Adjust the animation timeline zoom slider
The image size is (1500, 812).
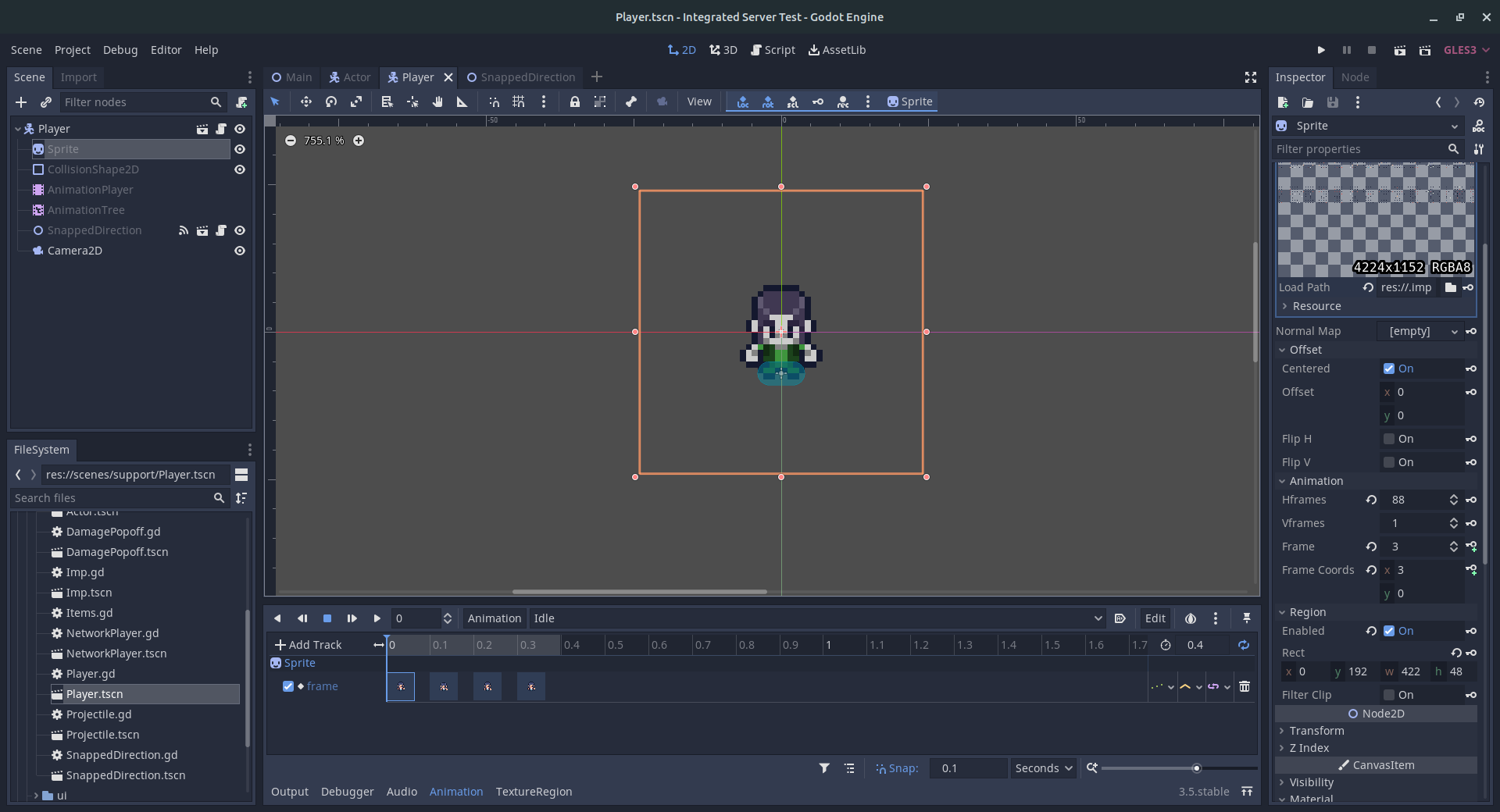point(1178,768)
